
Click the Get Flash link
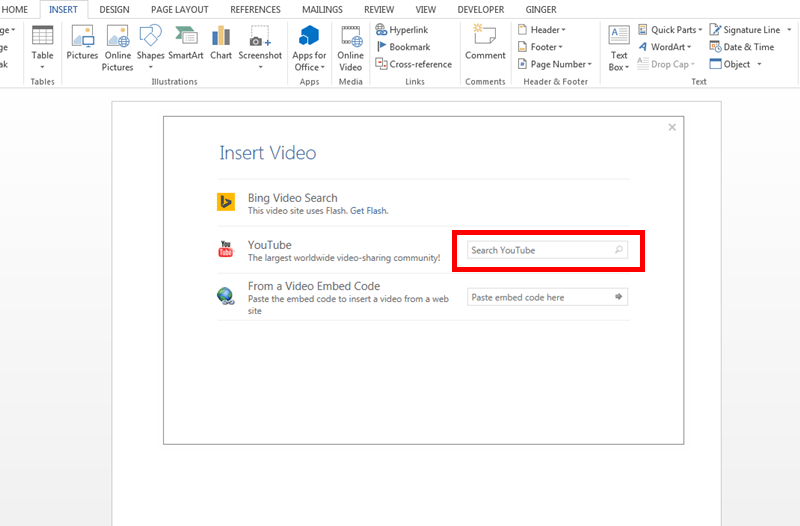[x=369, y=211]
